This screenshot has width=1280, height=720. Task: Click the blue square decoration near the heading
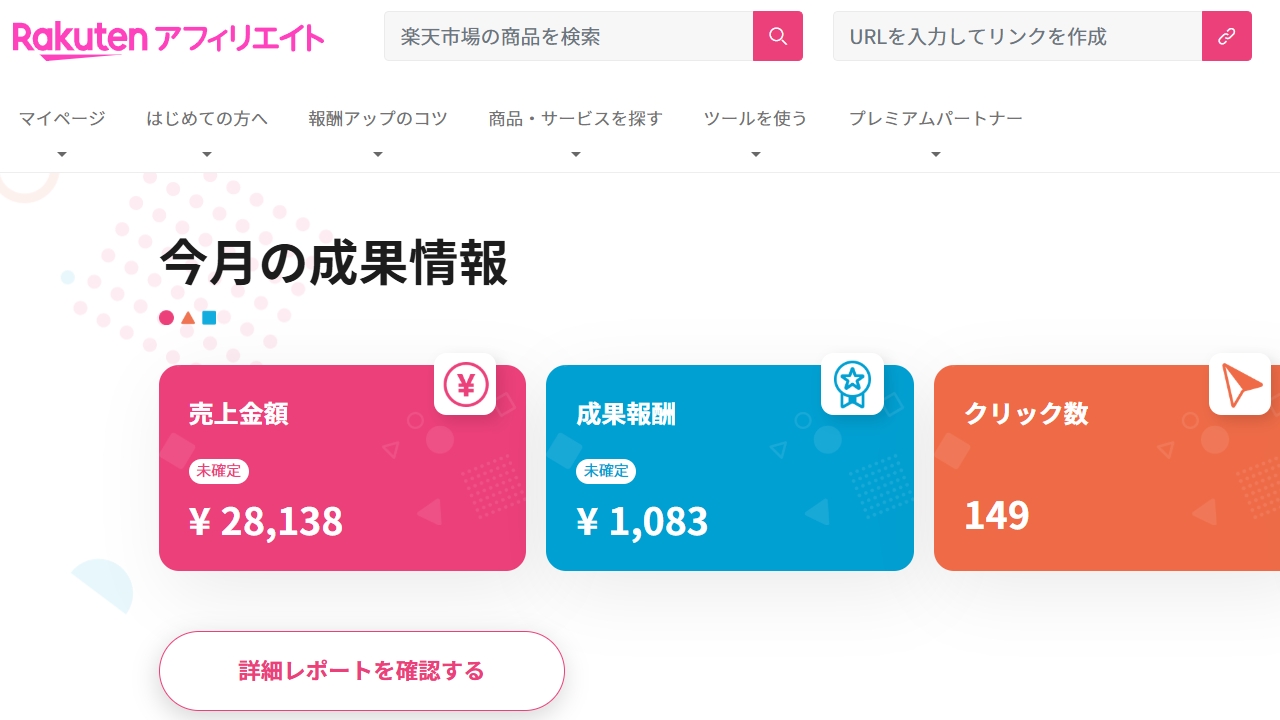click(208, 317)
